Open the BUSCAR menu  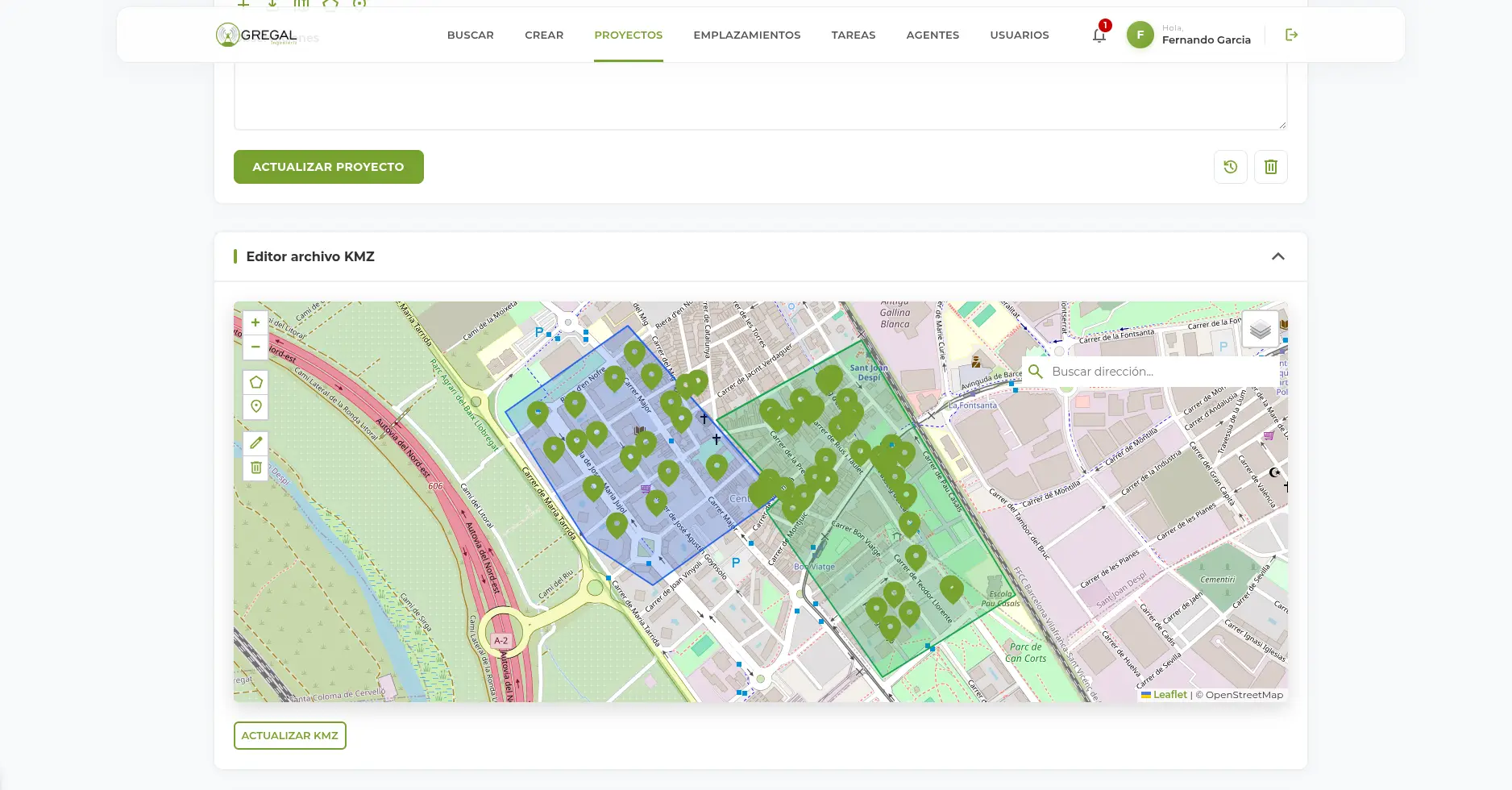click(x=471, y=35)
